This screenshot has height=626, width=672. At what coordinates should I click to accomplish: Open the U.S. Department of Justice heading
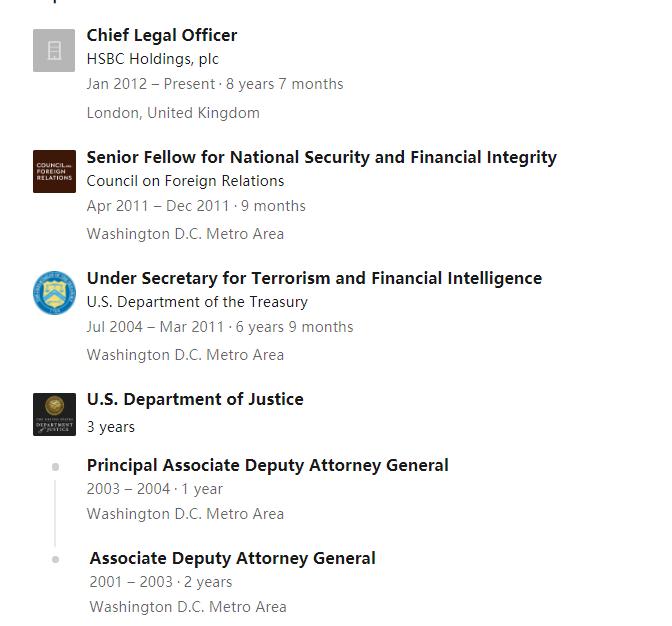pyautogui.click(x=195, y=399)
